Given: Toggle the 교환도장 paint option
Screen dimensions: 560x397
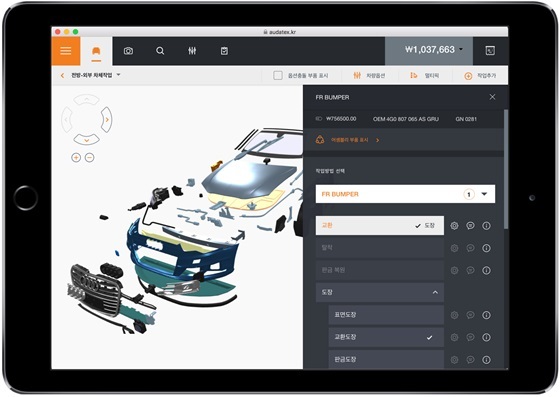Looking at the screenshot, I should [x=386, y=337].
